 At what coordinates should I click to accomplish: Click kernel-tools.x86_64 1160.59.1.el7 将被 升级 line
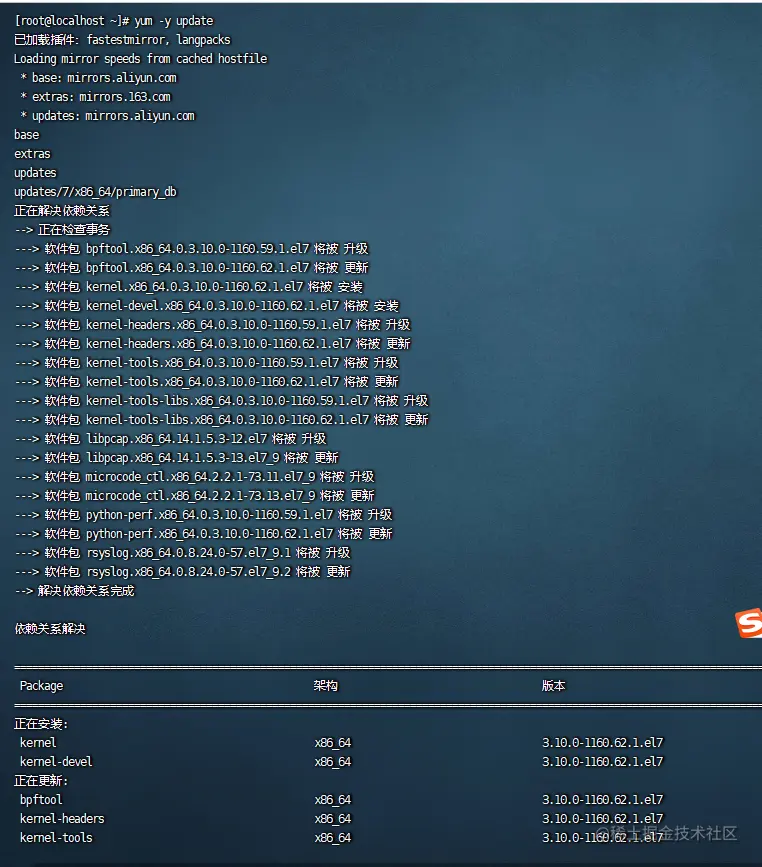pos(206,363)
